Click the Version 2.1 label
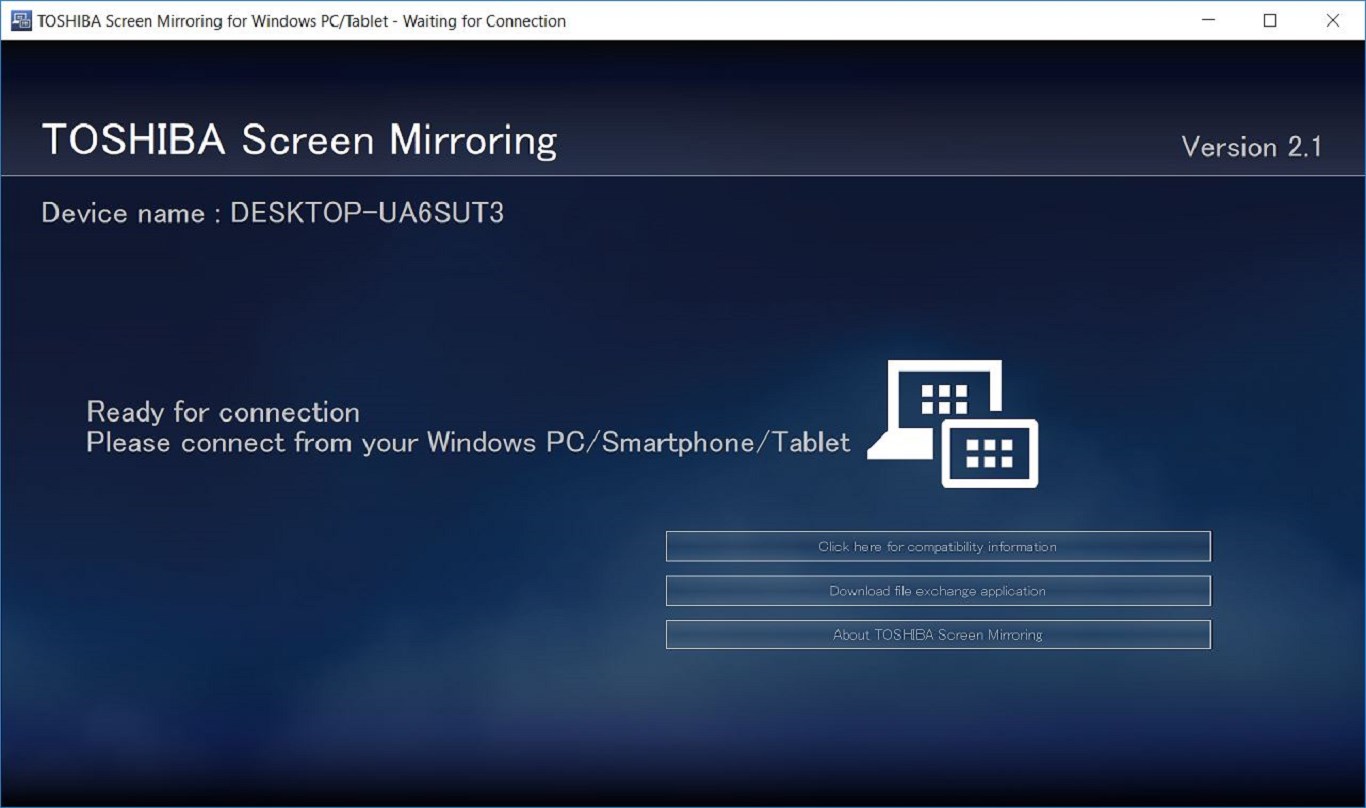Image resolution: width=1366 pixels, height=808 pixels. [x=1252, y=147]
